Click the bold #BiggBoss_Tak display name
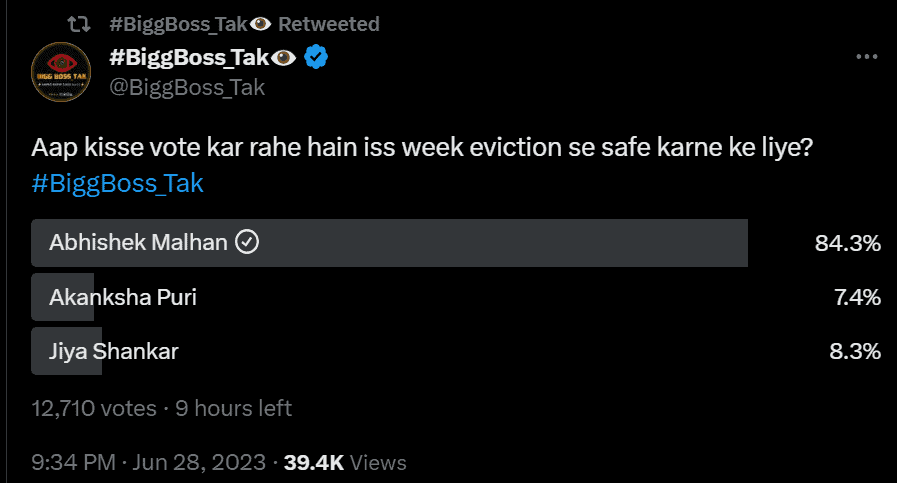 point(188,59)
